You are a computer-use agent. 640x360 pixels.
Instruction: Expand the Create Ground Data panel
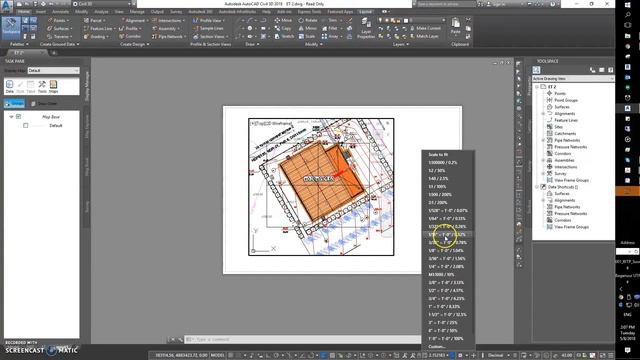59,44
